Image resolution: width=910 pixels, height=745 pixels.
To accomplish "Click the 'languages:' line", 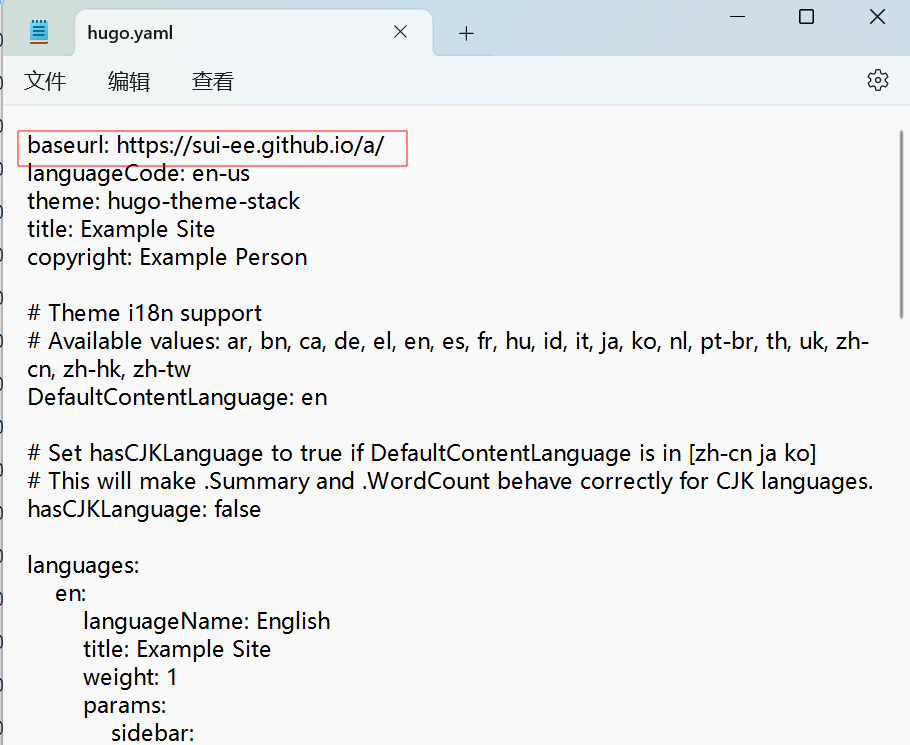I will coord(83,565).
